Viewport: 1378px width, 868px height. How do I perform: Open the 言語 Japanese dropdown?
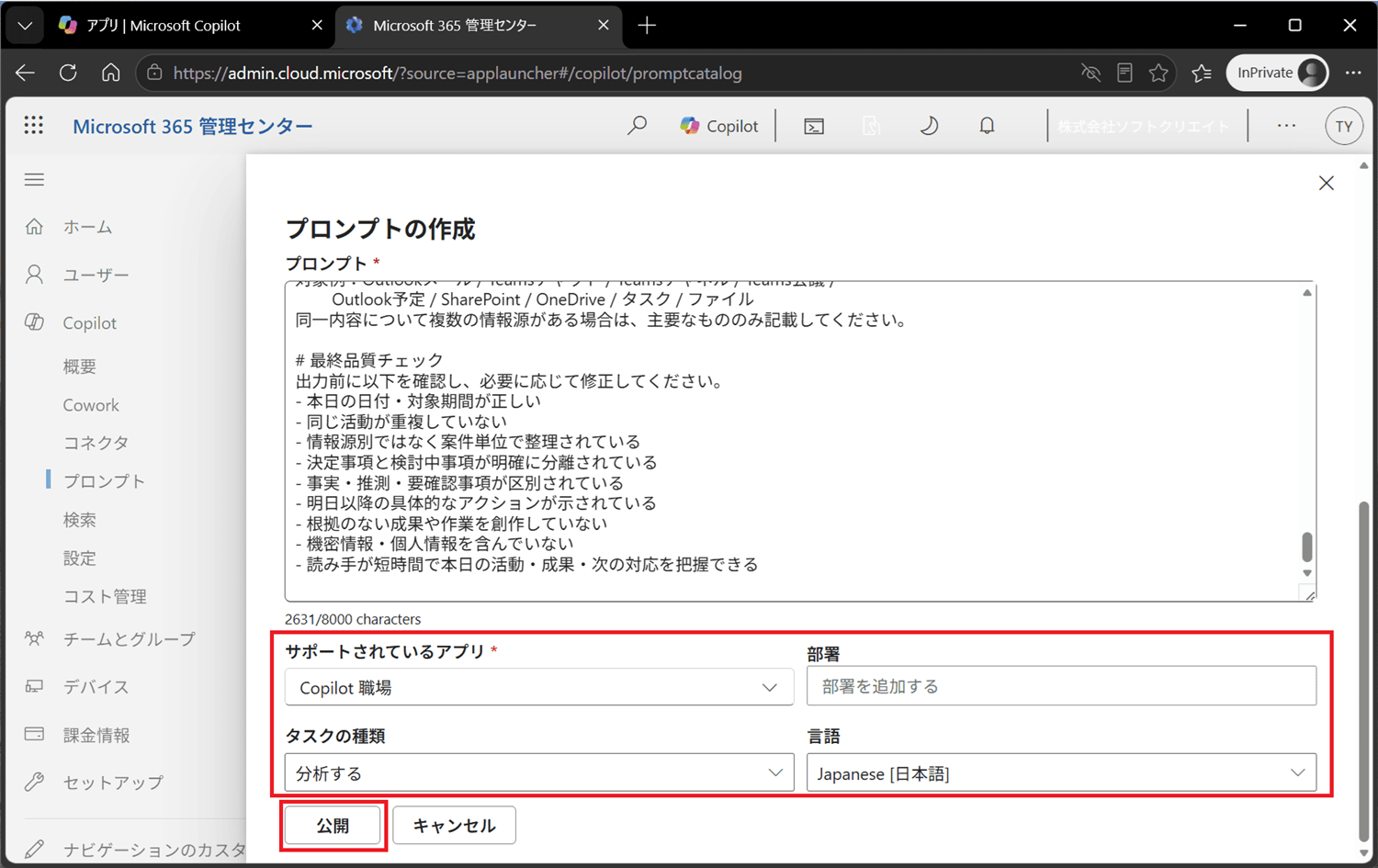(1061, 772)
